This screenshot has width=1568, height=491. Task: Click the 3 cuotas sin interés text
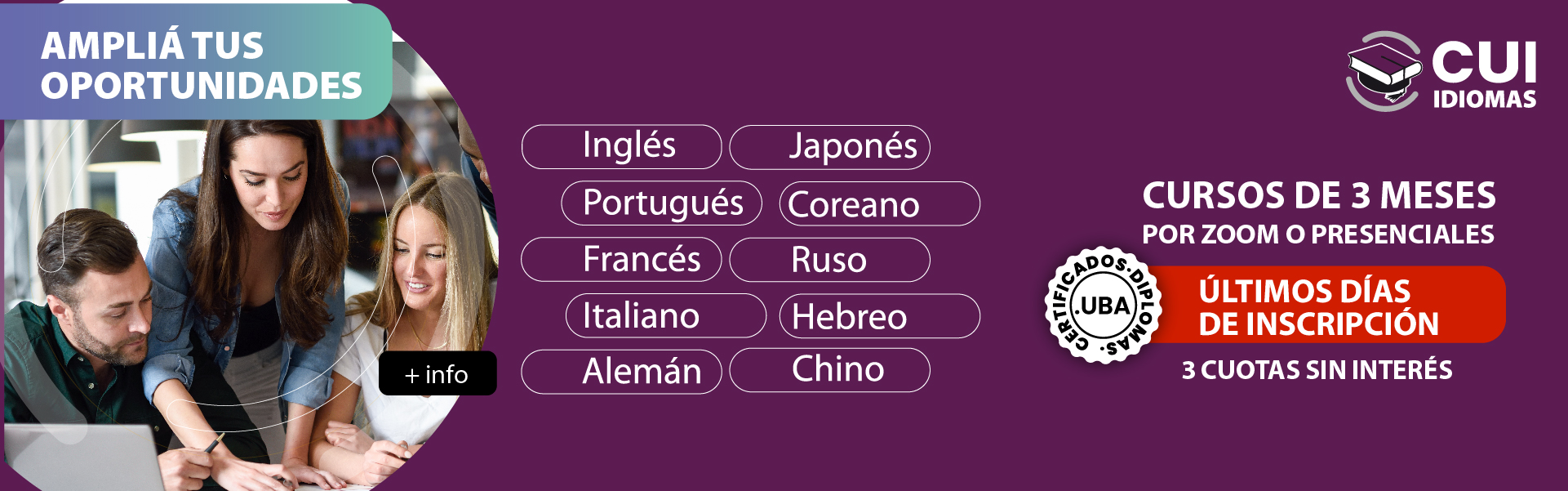[x=1317, y=370]
